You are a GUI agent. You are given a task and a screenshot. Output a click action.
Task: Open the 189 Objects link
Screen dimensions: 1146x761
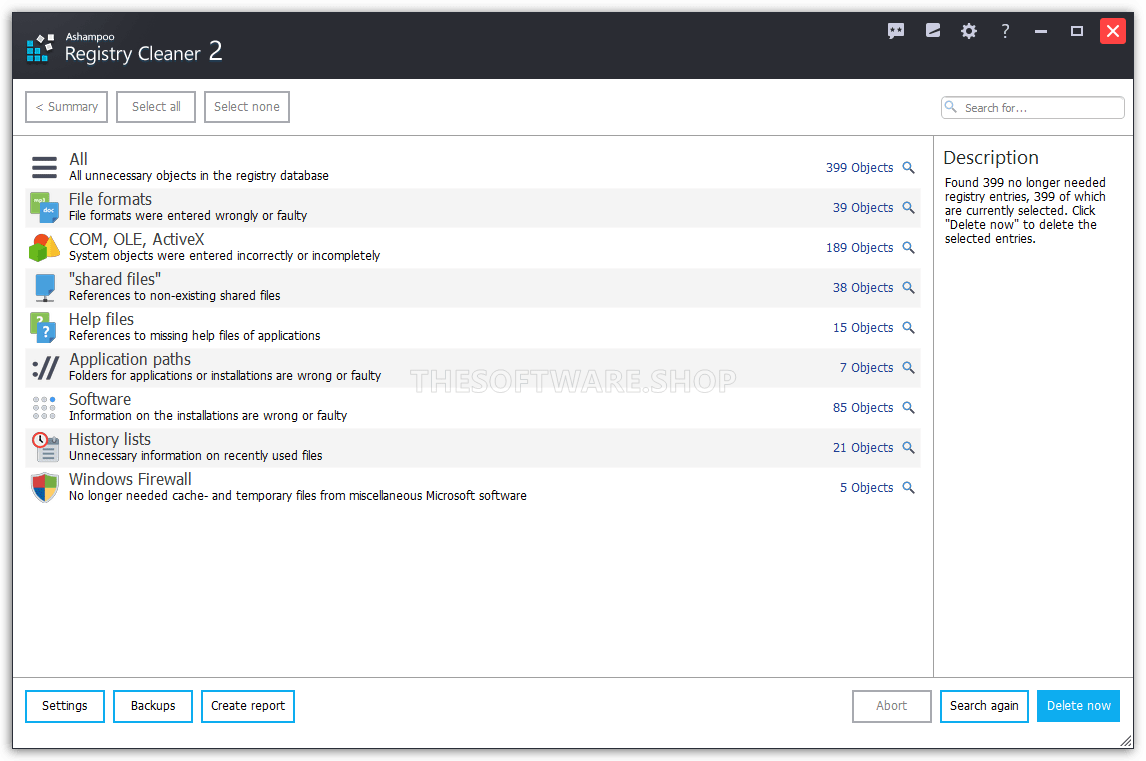coord(860,248)
